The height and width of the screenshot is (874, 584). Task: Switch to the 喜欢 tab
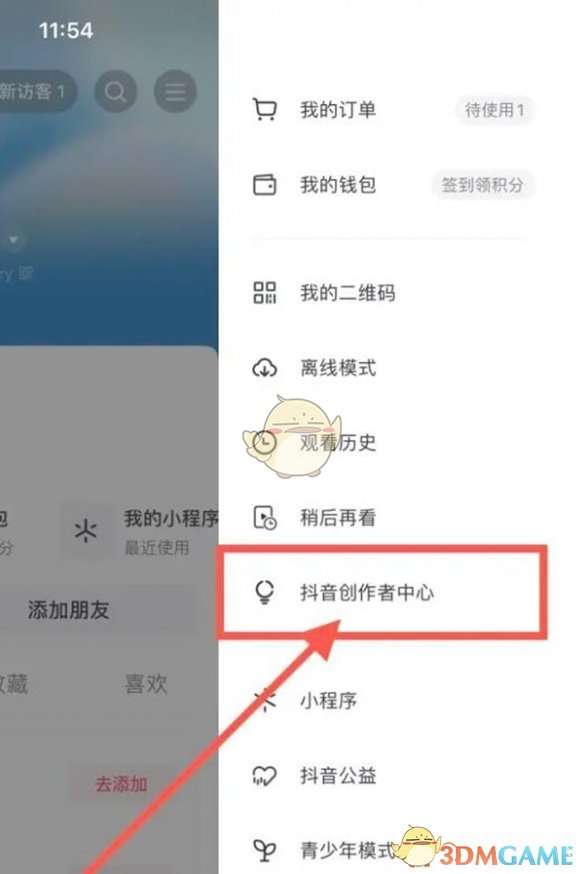coord(146,683)
